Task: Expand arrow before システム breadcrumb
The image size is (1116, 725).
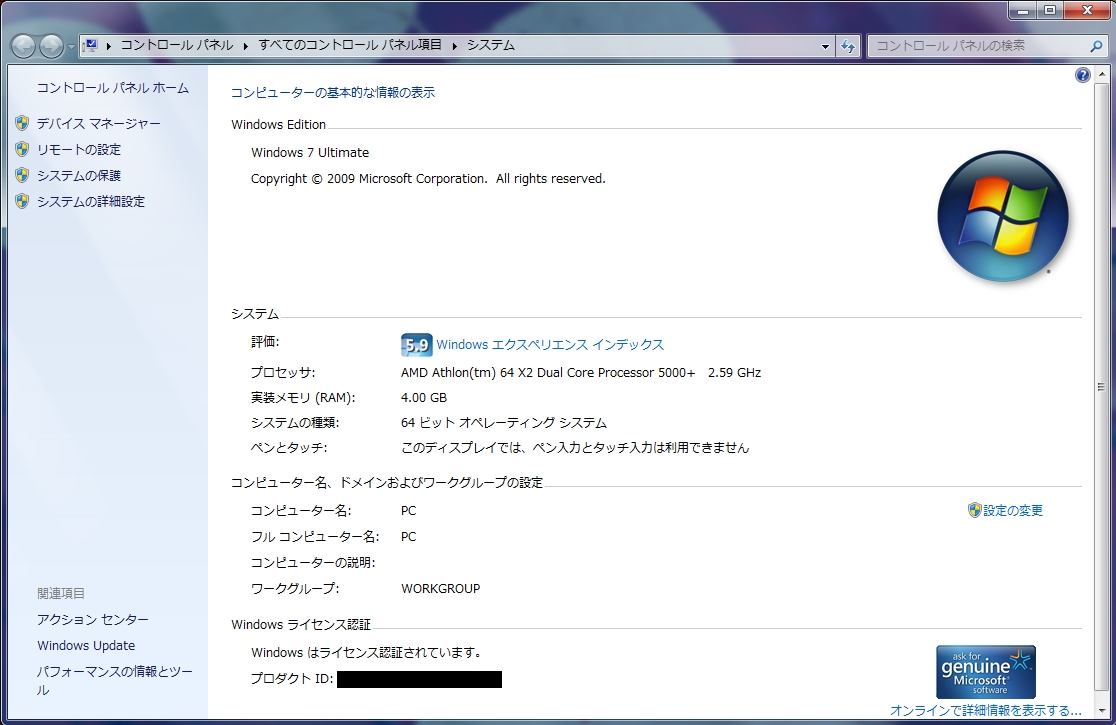Action: point(454,46)
